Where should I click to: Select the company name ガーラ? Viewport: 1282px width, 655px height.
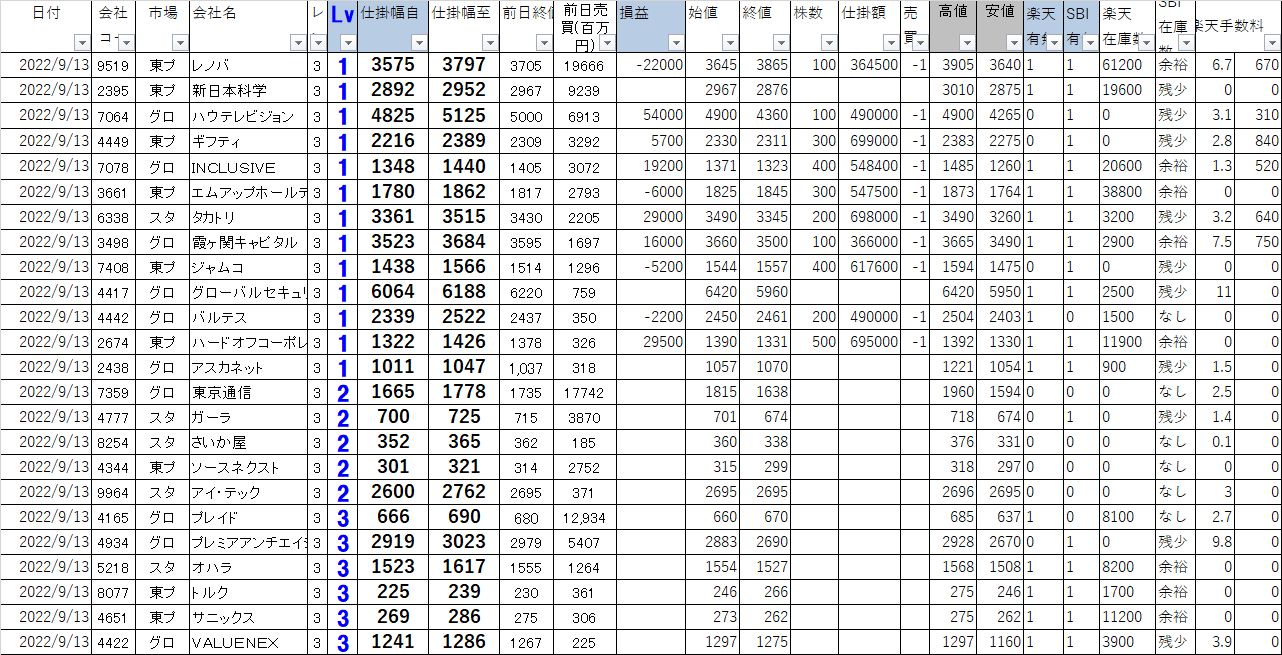point(212,417)
